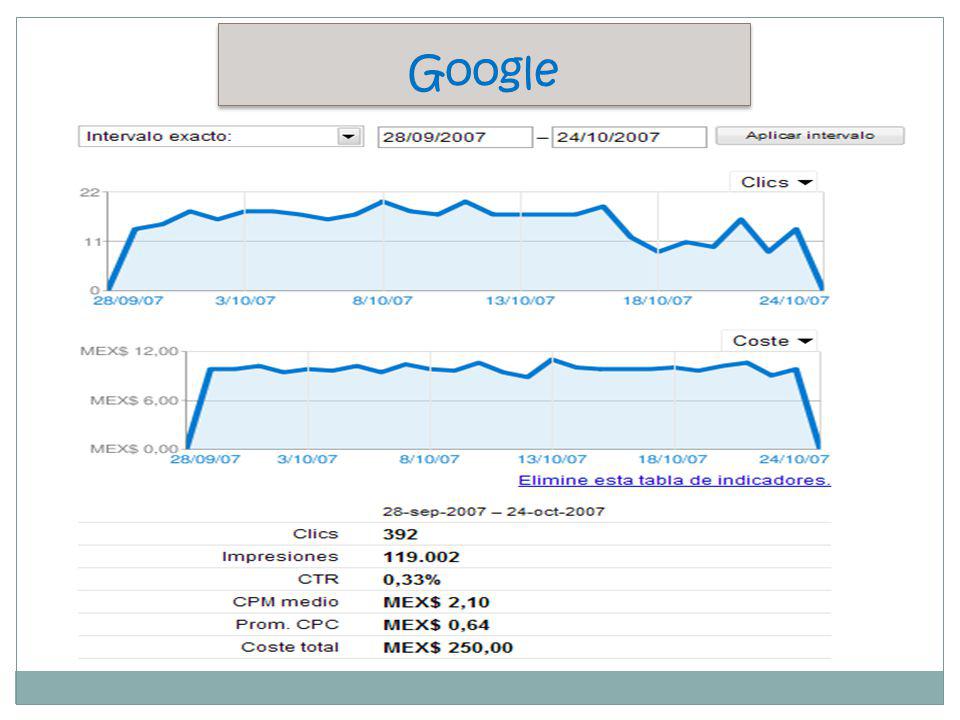Click the 8/10/07 label on the Clics chart

[x=383, y=301]
